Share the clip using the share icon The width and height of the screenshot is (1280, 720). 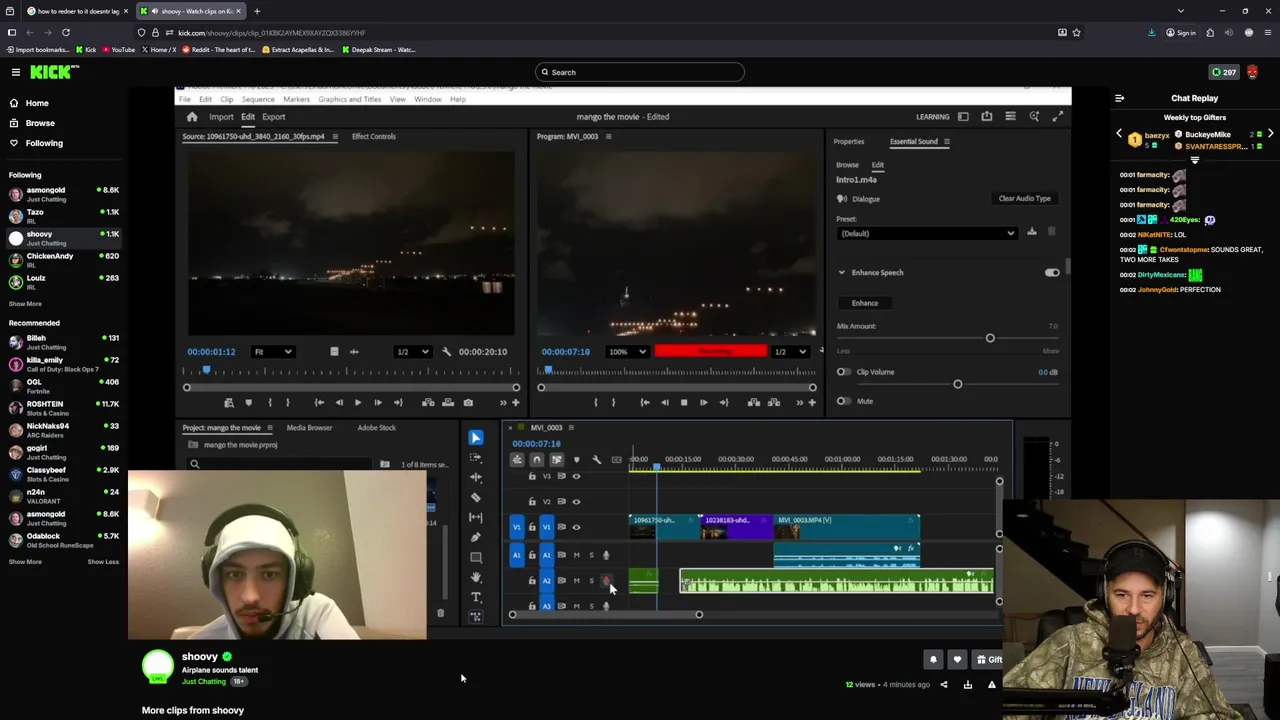point(944,685)
